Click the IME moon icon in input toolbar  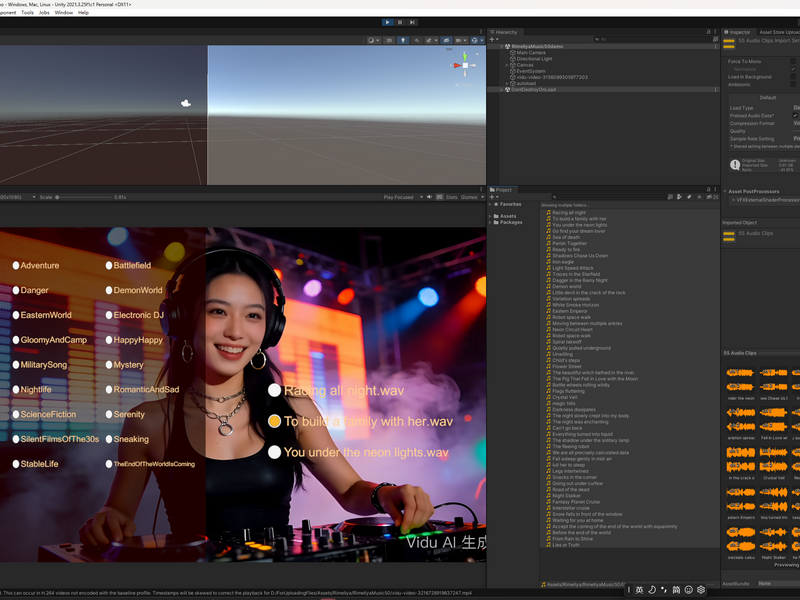652,590
